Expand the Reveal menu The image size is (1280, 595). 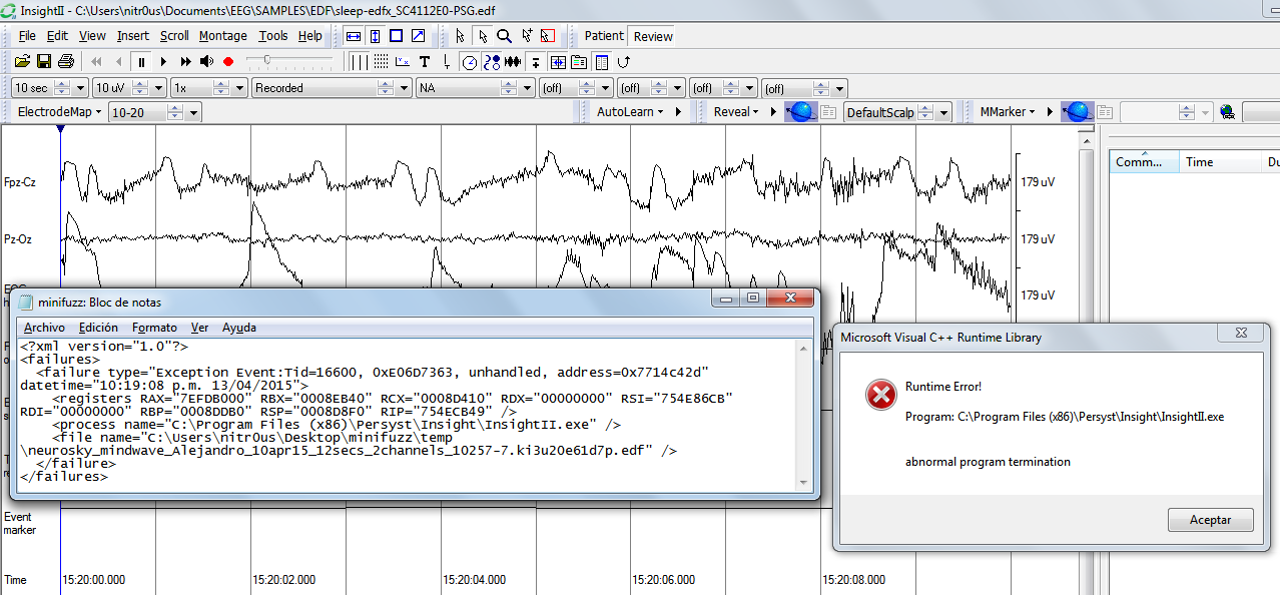736,112
